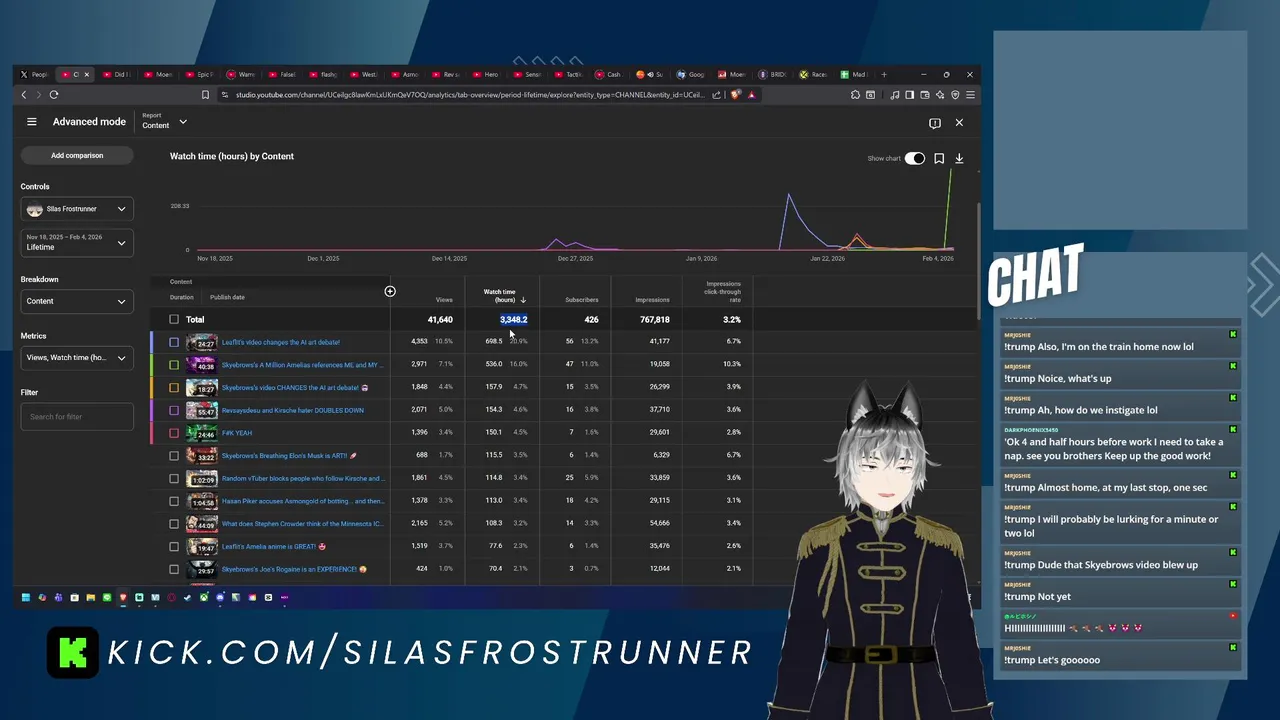The width and height of the screenshot is (1280, 720).
Task: Download the report with the download icon
Action: pos(959,158)
